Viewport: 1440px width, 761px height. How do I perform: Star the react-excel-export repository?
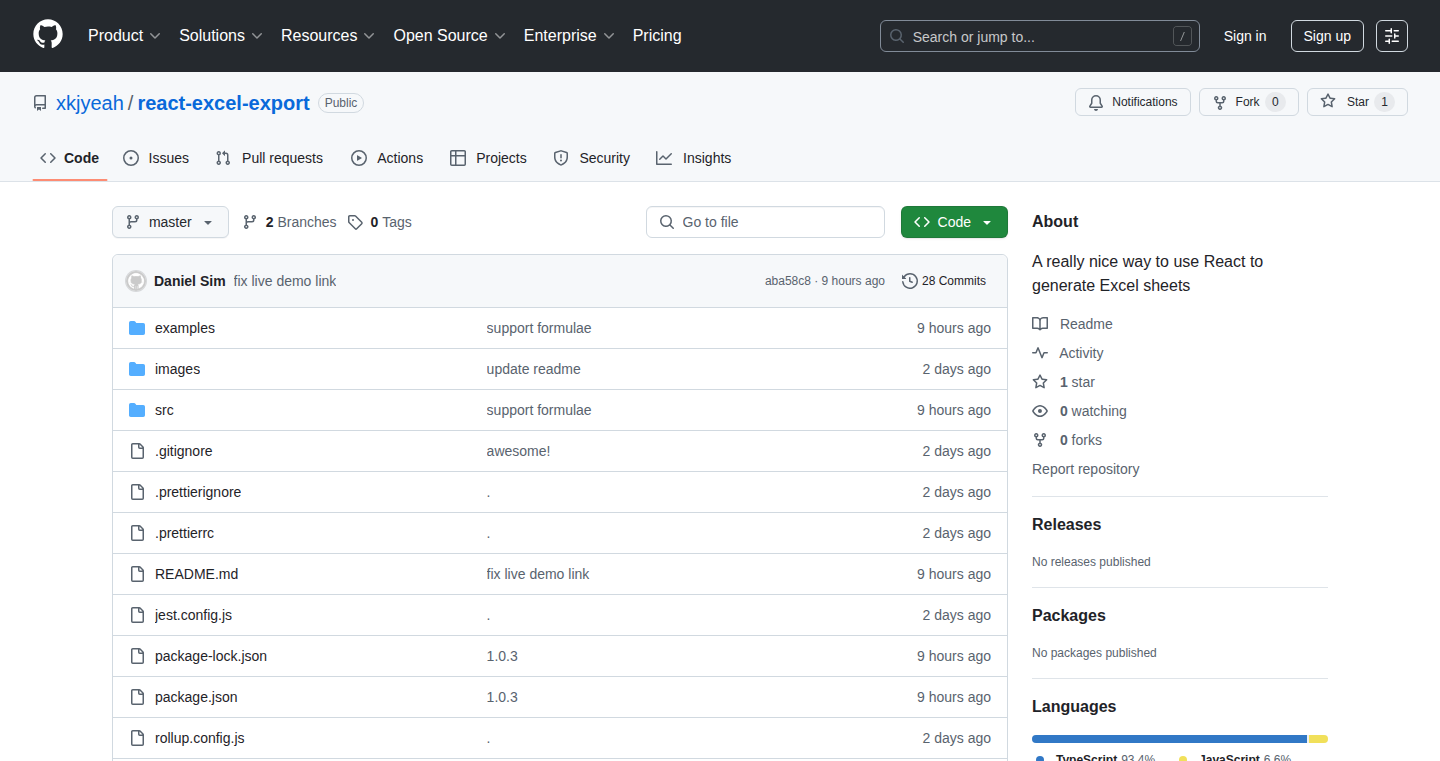1357,102
